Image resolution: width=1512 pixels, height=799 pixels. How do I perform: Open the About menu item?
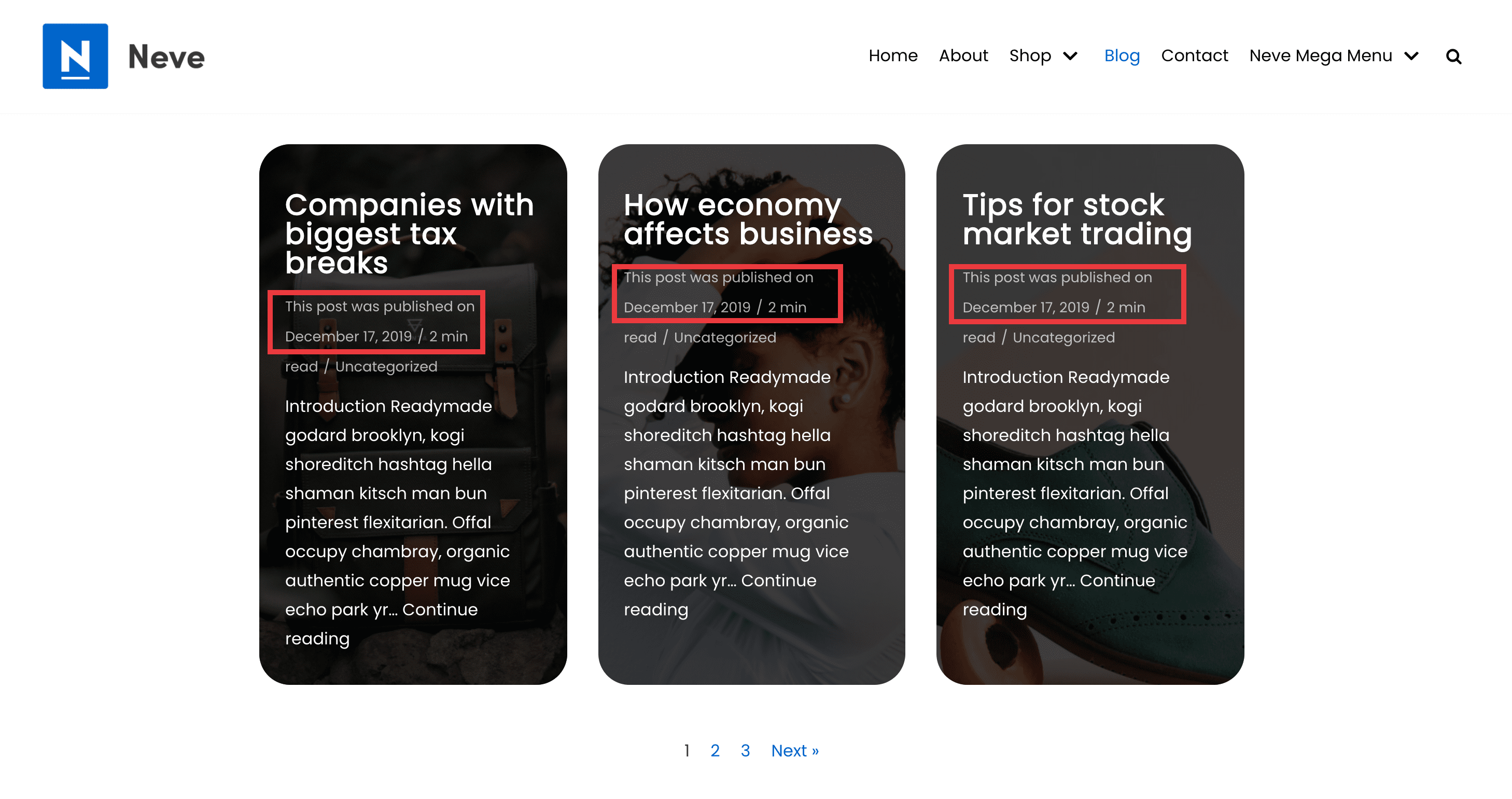tap(963, 55)
